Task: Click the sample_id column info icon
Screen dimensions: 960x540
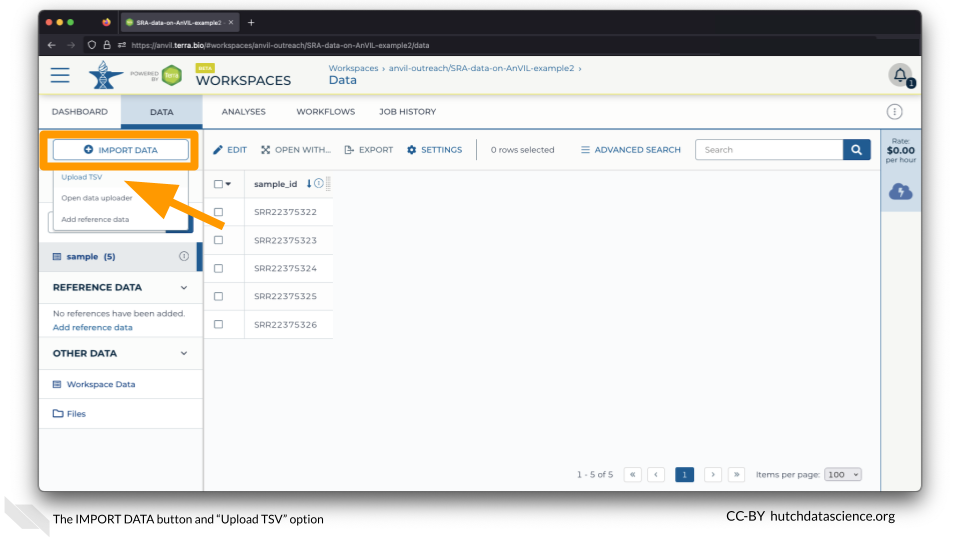Action: click(x=318, y=183)
